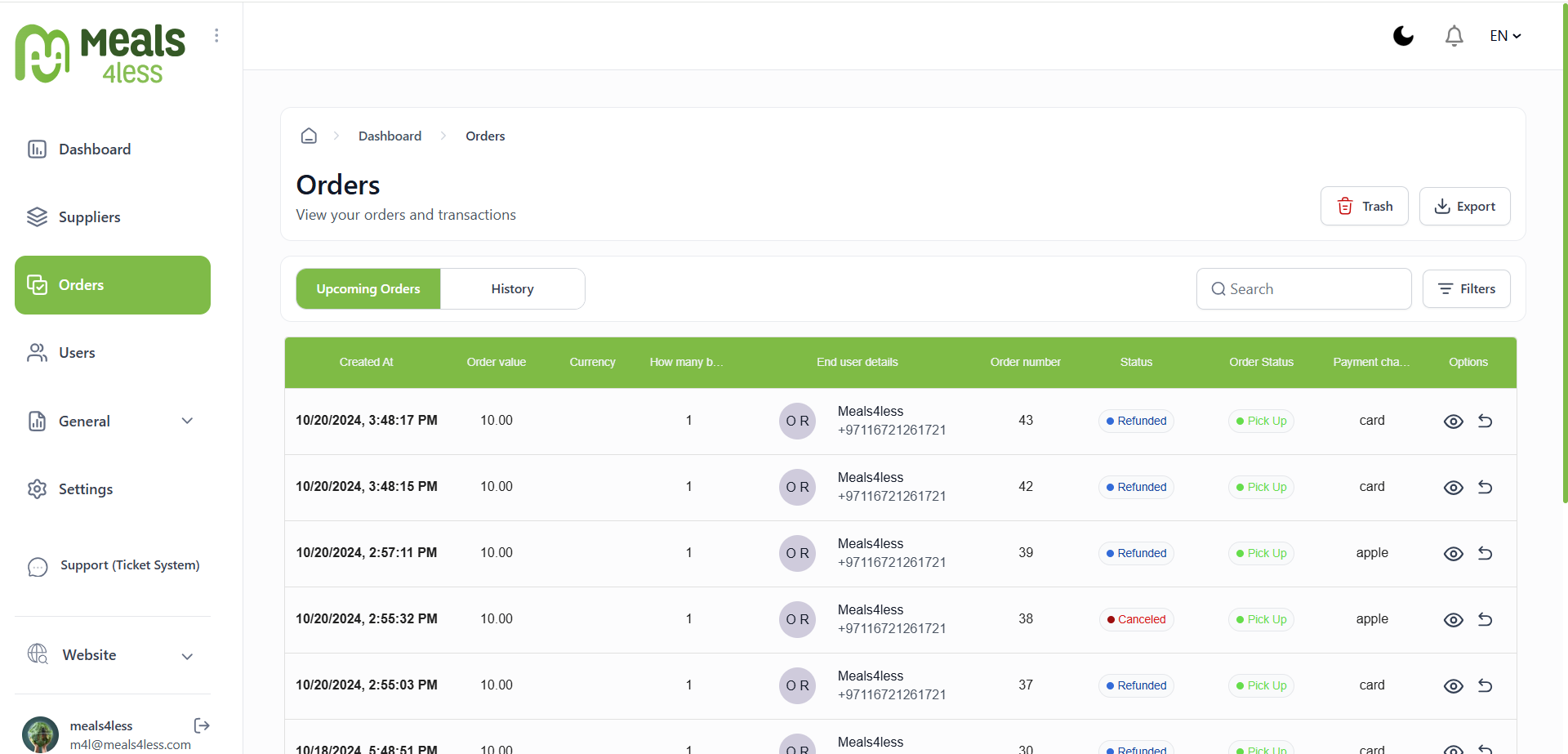
Task: View order 43 details with the eye icon
Action: click(x=1453, y=422)
